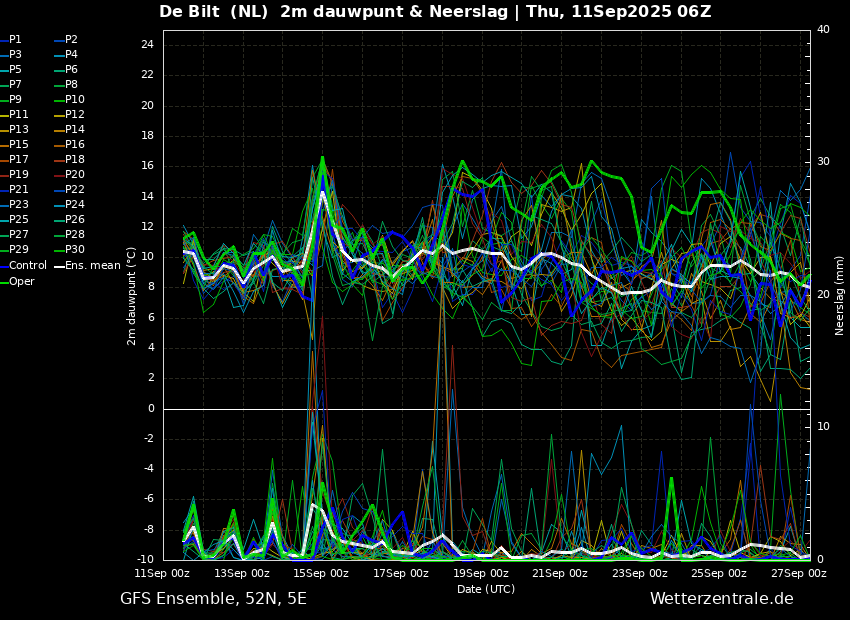
Task: Select the P22 legend label
Action: 75,189
